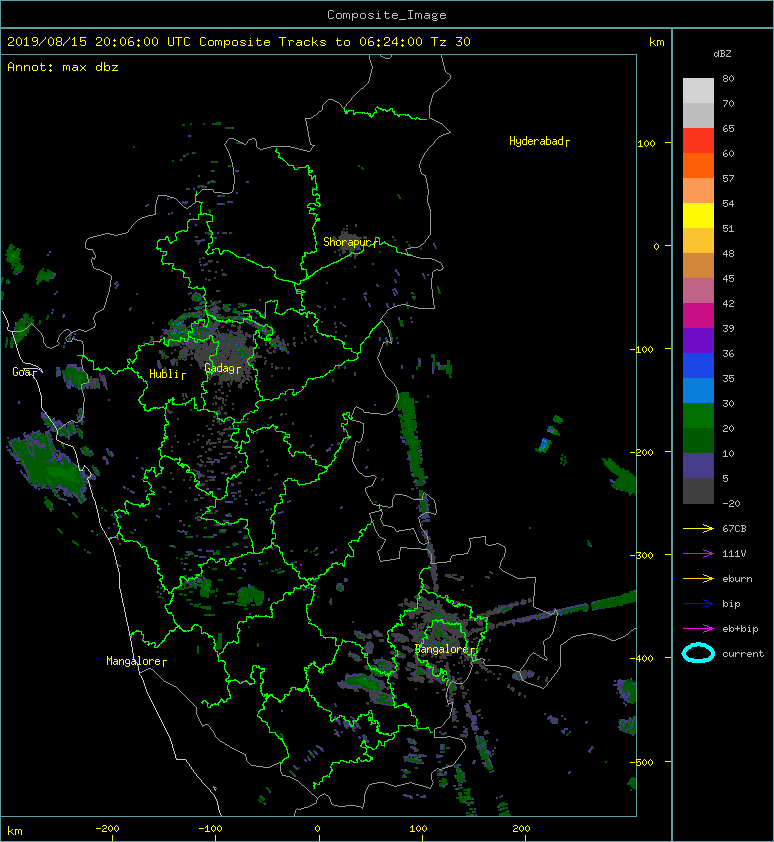Click the blue bip arrow legend icon
The width and height of the screenshot is (774, 842).
tap(698, 604)
